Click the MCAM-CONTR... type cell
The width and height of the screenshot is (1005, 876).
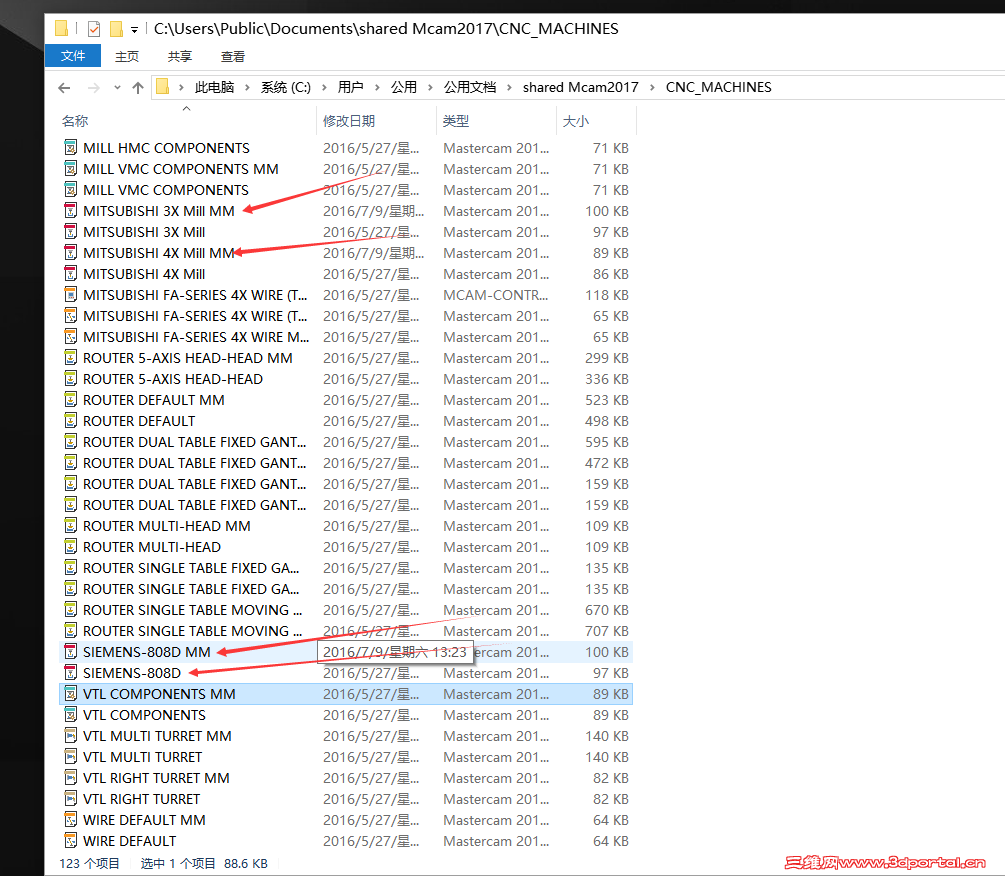(x=495, y=295)
